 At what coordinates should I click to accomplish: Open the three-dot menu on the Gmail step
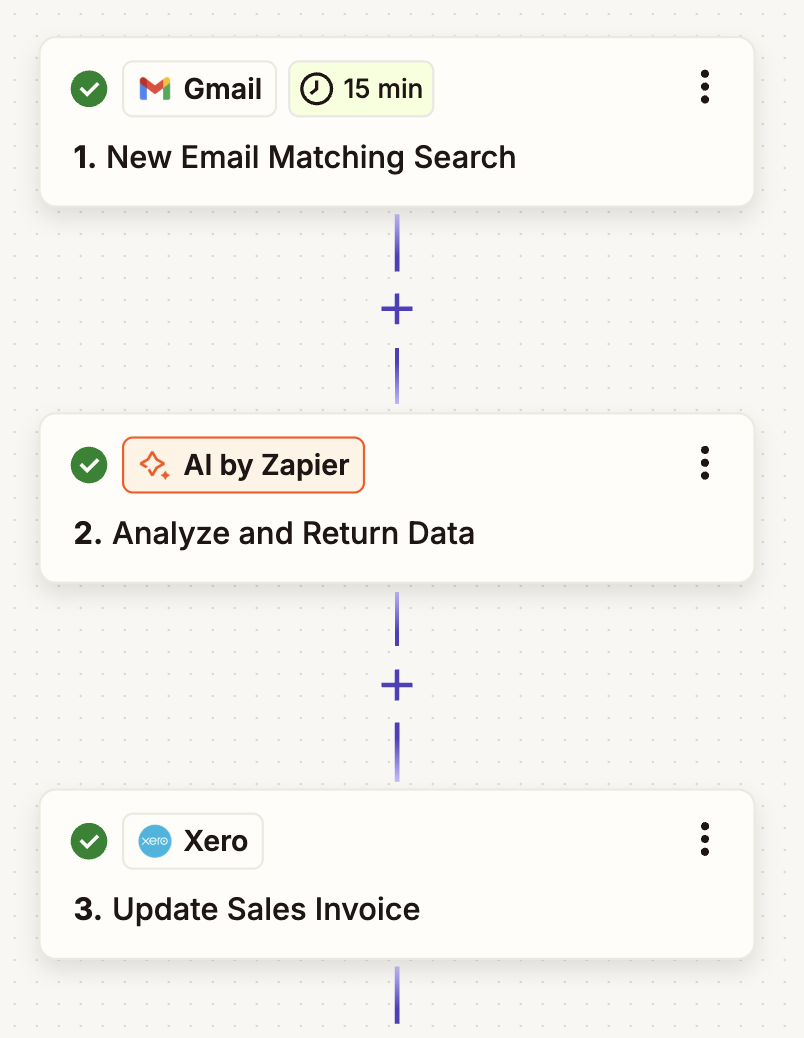705,88
